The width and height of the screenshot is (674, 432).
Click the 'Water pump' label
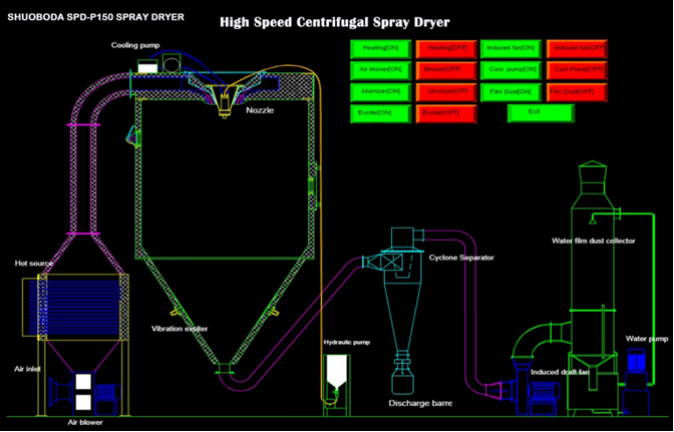point(647,339)
